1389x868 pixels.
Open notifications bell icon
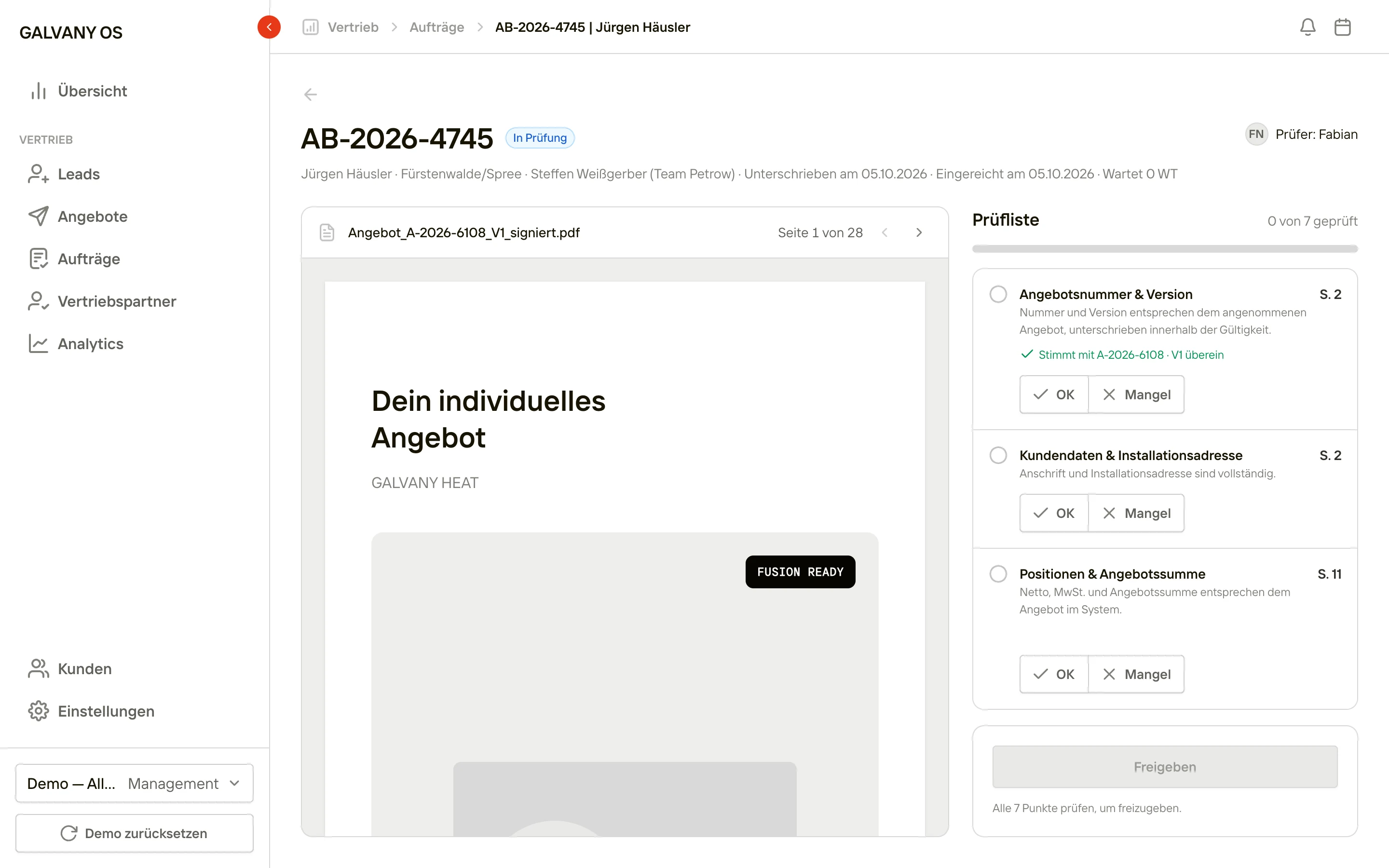tap(1307, 27)
